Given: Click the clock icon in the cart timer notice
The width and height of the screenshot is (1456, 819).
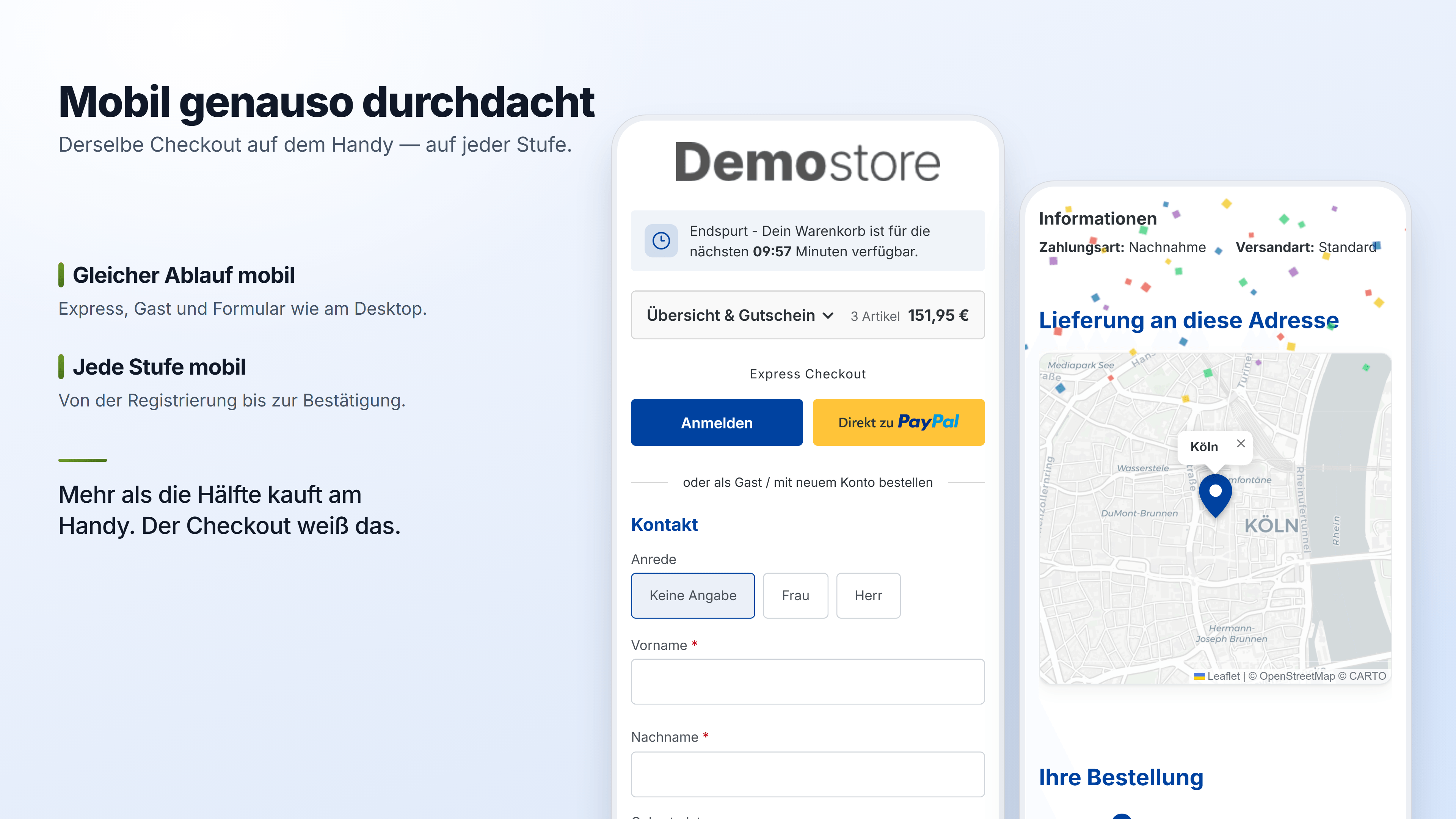Looking at the screenshot, I should tap(661, 241).
